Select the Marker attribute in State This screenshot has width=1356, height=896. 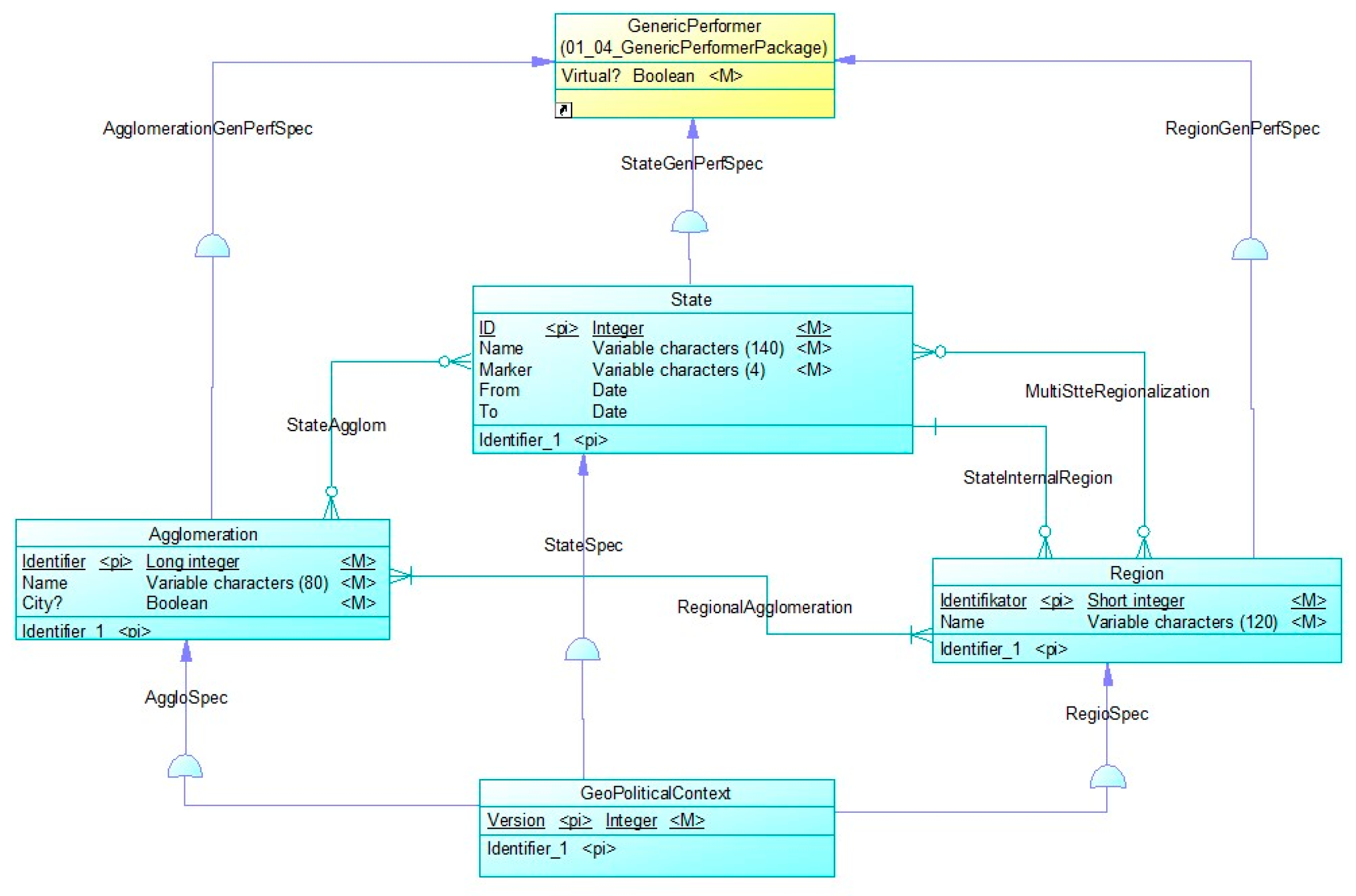point(505,370)
